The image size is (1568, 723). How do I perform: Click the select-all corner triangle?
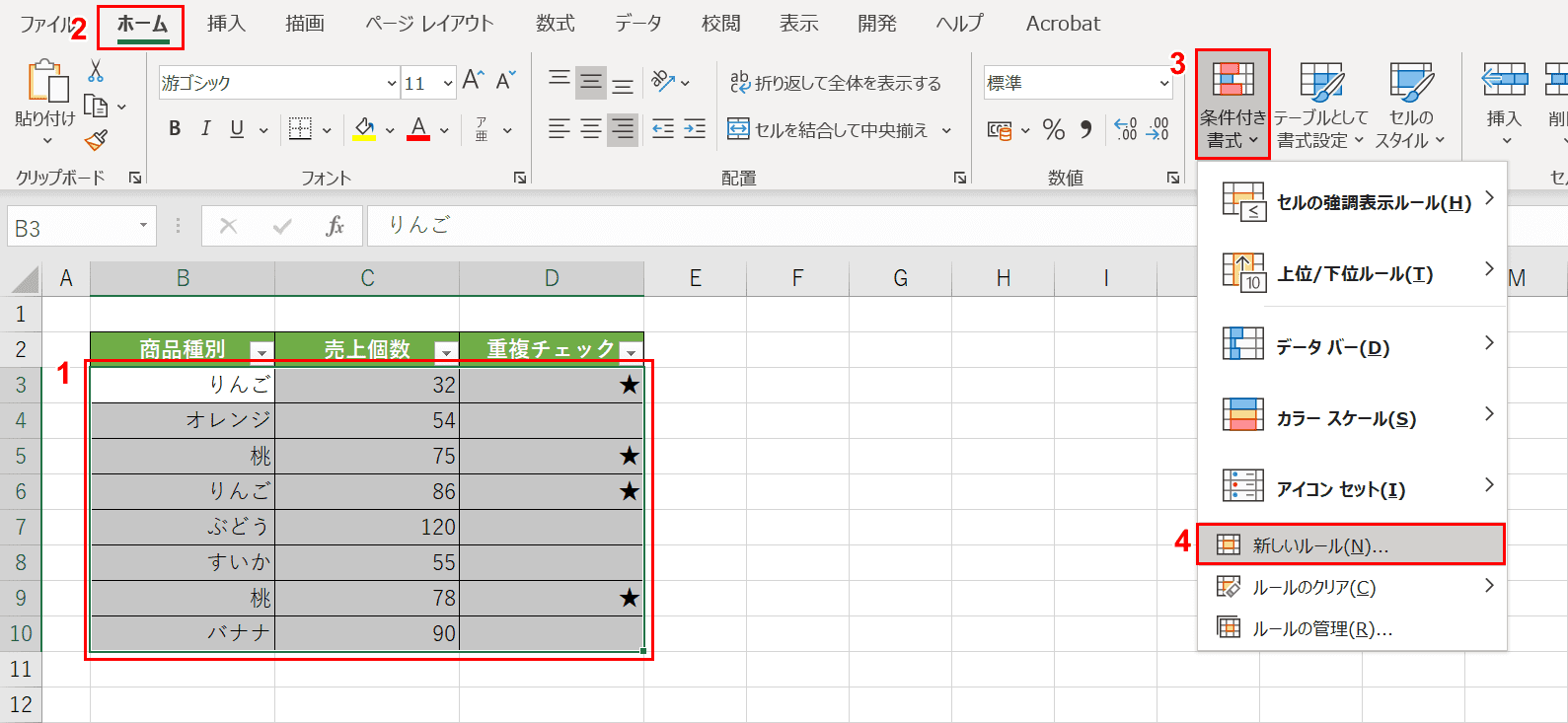coord(25,280)
